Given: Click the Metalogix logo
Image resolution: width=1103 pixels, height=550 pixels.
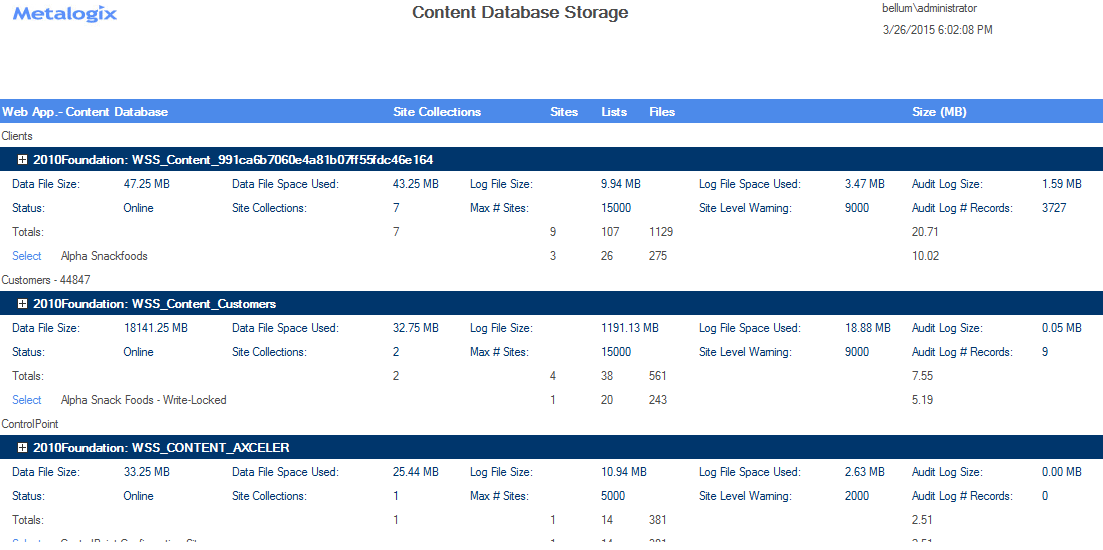Looking at the screenshot, I should coord(65,14).
